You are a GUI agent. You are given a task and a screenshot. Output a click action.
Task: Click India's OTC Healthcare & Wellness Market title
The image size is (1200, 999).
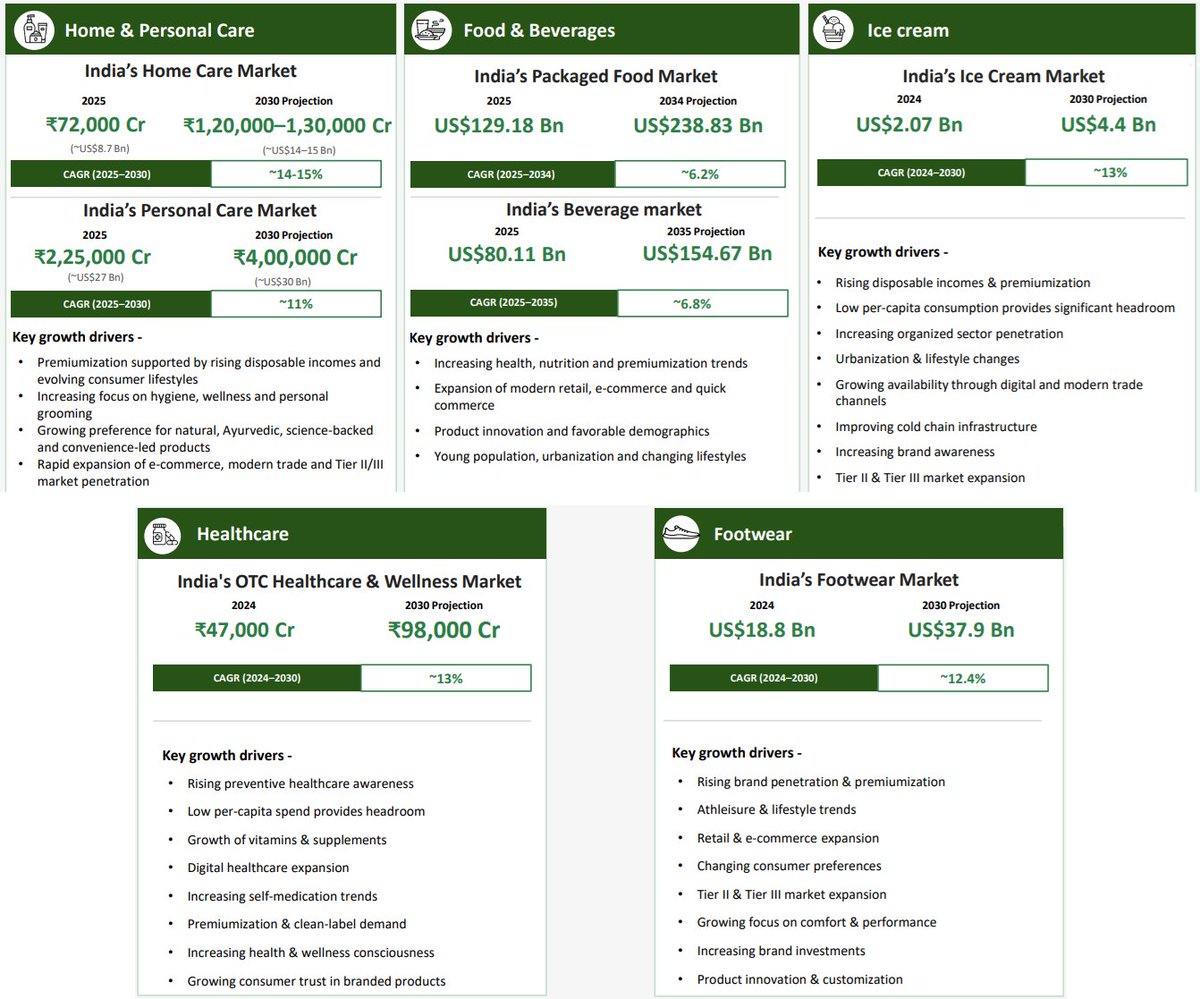click(349, 581)
